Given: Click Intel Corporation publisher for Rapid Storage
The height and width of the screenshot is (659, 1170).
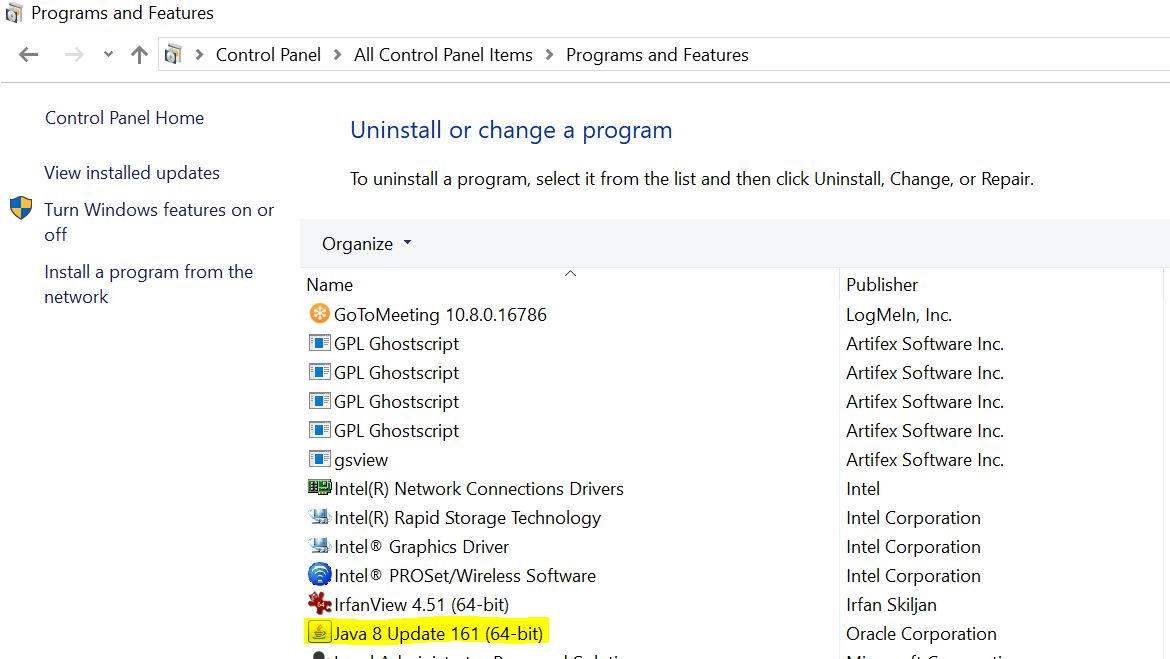Looking at the screenshot, I should pyautogui.click(x=913, y=518).
